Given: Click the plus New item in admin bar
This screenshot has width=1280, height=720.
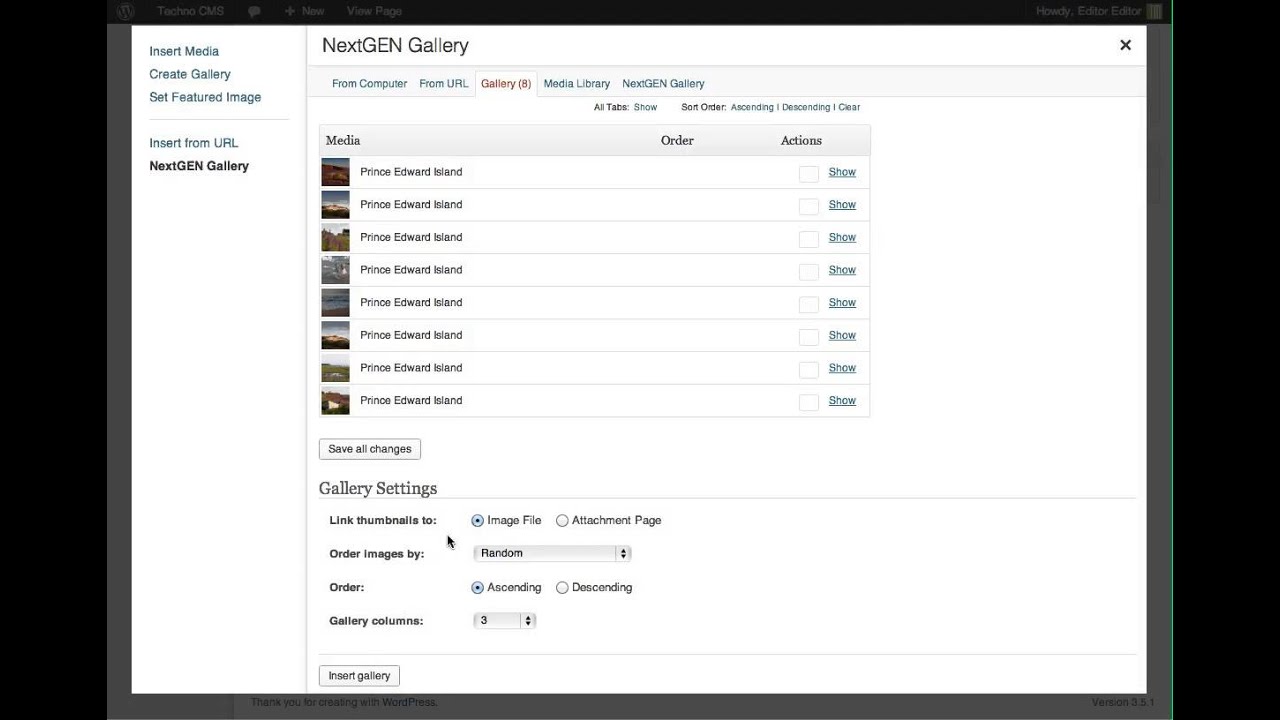Looking at the screenshot, I should point(304,11).
